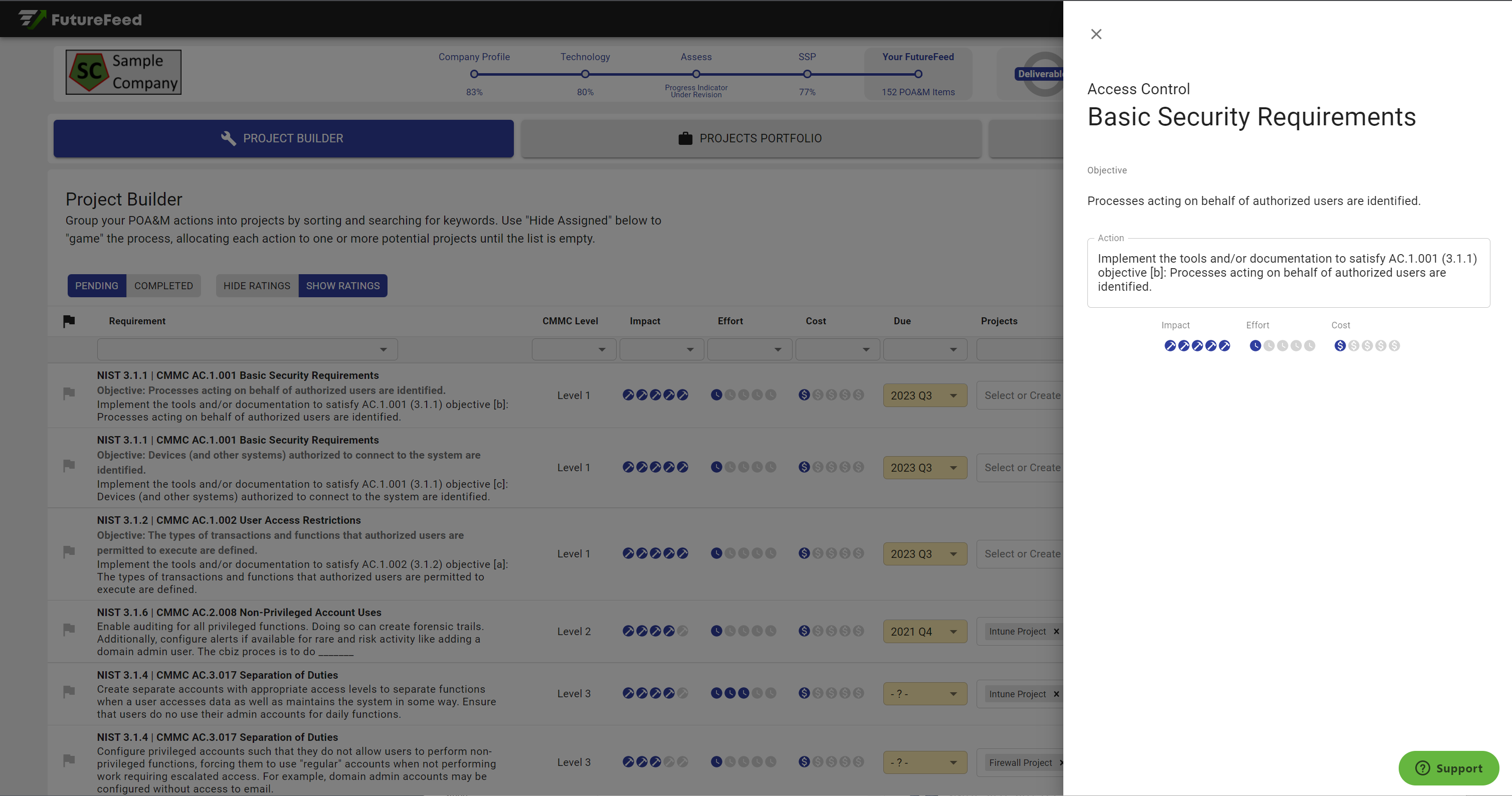
Task: Set panel Effort rating to third clock
Action: (x=1282, y=346)
